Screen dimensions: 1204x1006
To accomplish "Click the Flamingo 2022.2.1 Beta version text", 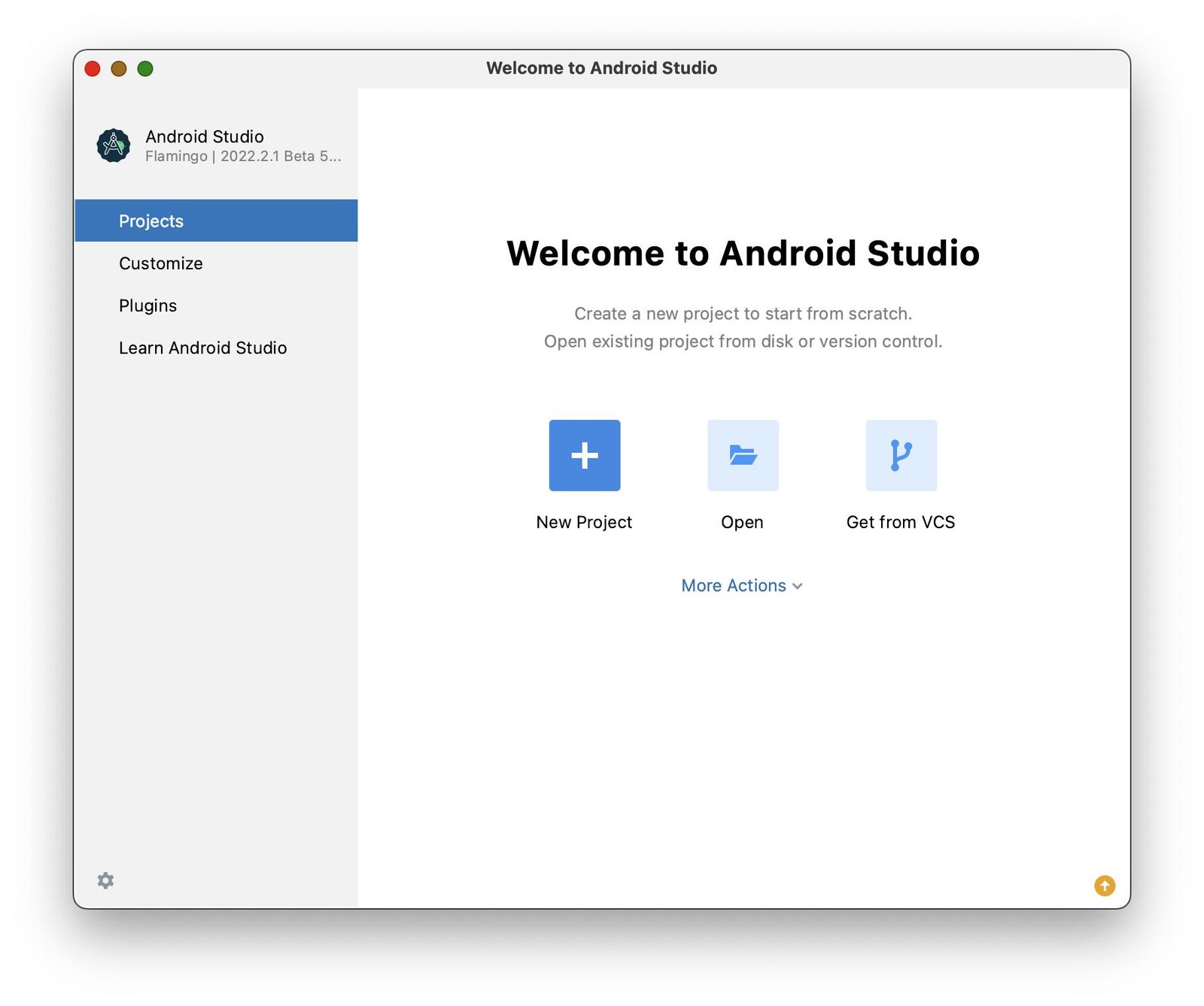I will (x=243, y=157).
